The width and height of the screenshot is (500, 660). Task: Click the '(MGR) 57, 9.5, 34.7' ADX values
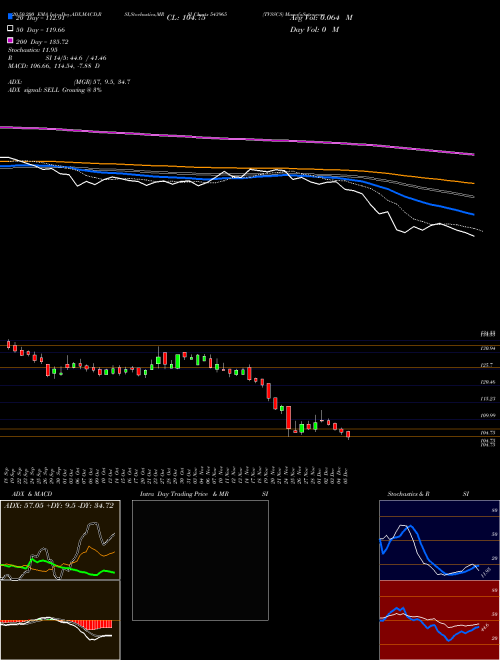tap(101, 82)
